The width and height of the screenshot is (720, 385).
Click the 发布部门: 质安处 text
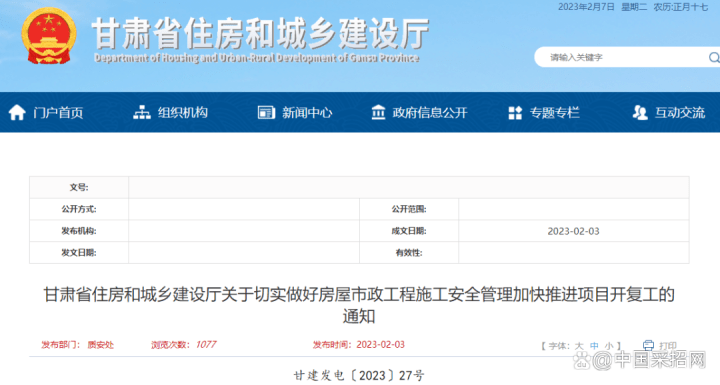(x=77, y=345)
